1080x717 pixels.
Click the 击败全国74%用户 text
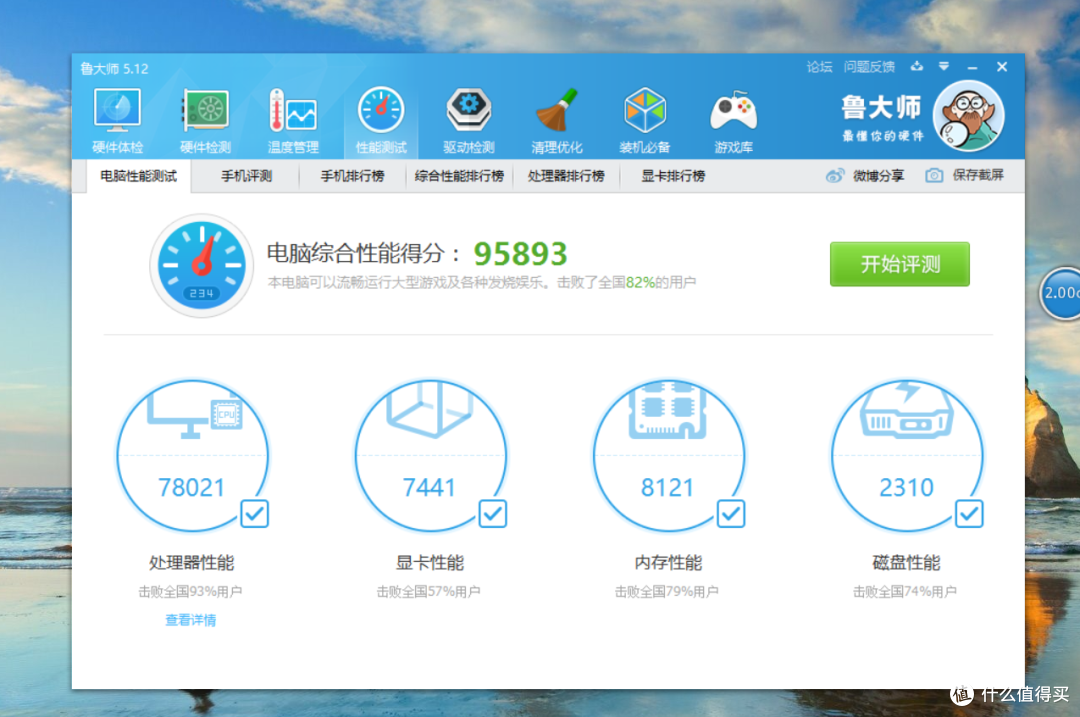(x=906, y=592)
